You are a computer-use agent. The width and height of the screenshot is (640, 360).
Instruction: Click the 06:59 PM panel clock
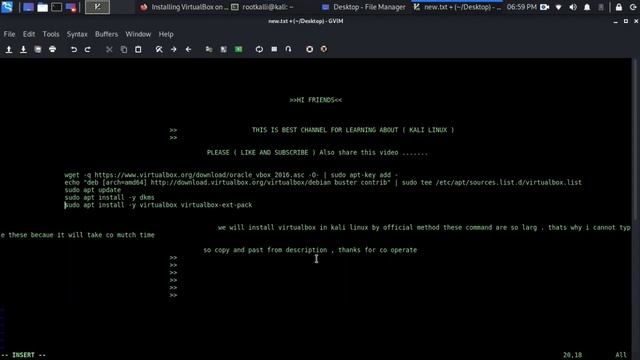tap(522, 7)
